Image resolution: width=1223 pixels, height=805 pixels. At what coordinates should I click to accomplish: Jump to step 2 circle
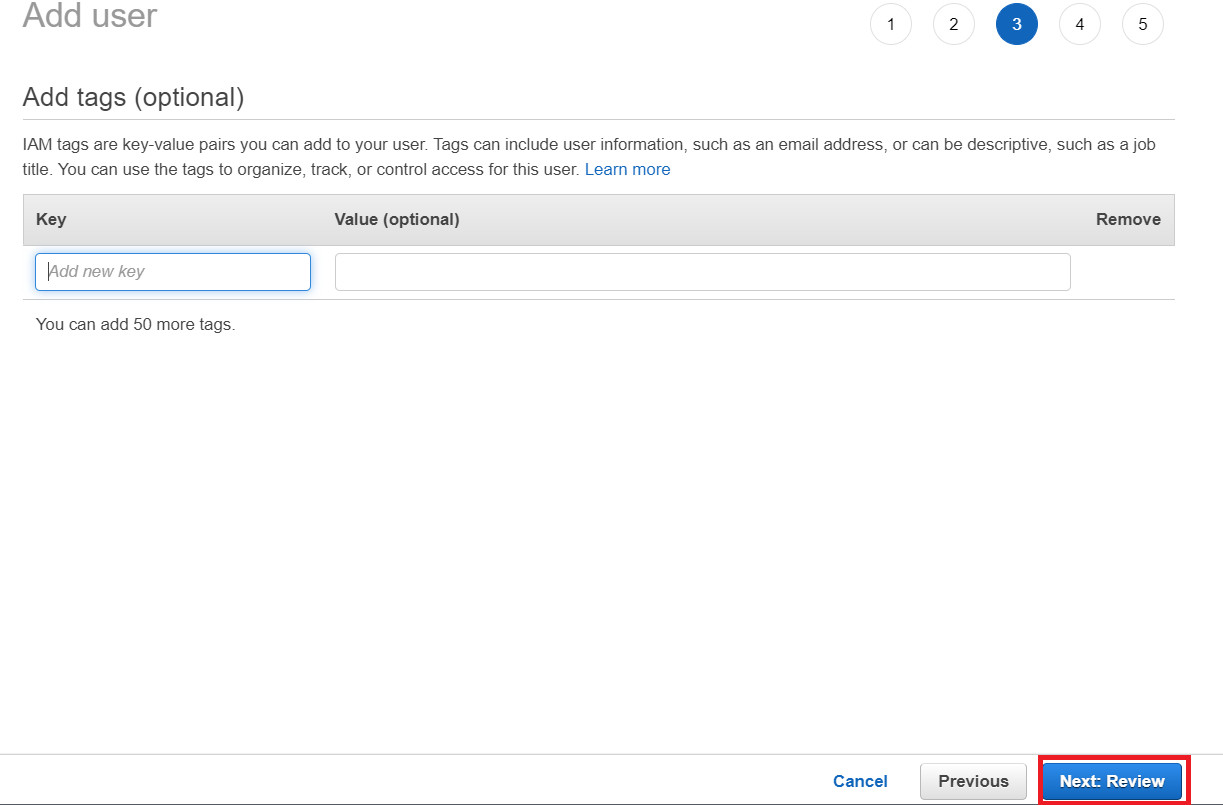[953, 25]
